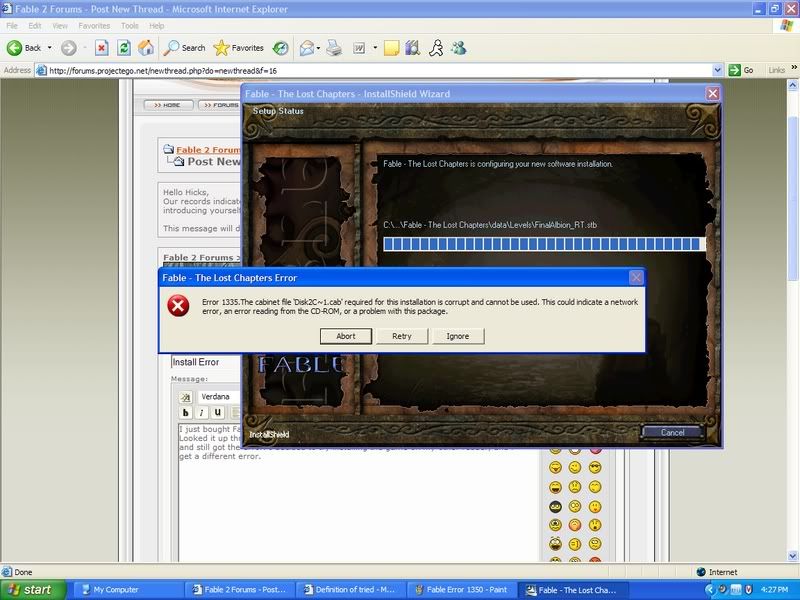Click the address bar URL field
The image size is (800, 600).
[x=380, y=70]
